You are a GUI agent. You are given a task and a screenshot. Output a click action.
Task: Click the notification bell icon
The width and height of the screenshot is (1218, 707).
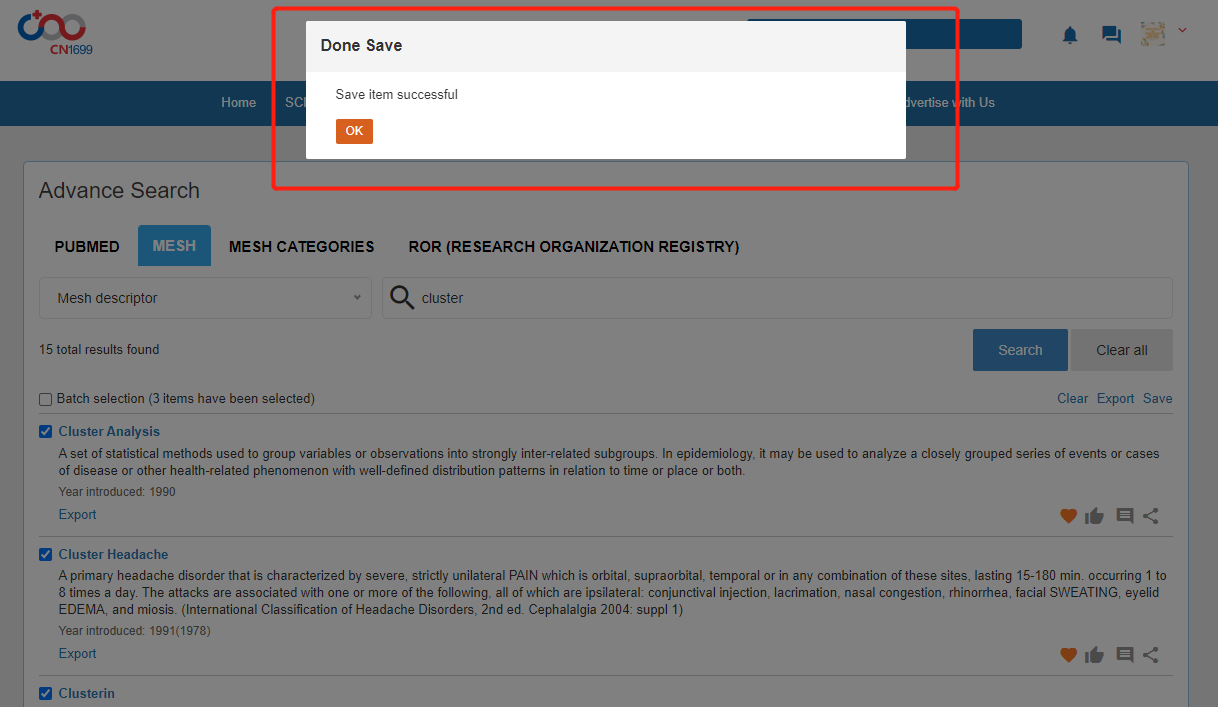pyautogui.click(x=1070, y=35)
